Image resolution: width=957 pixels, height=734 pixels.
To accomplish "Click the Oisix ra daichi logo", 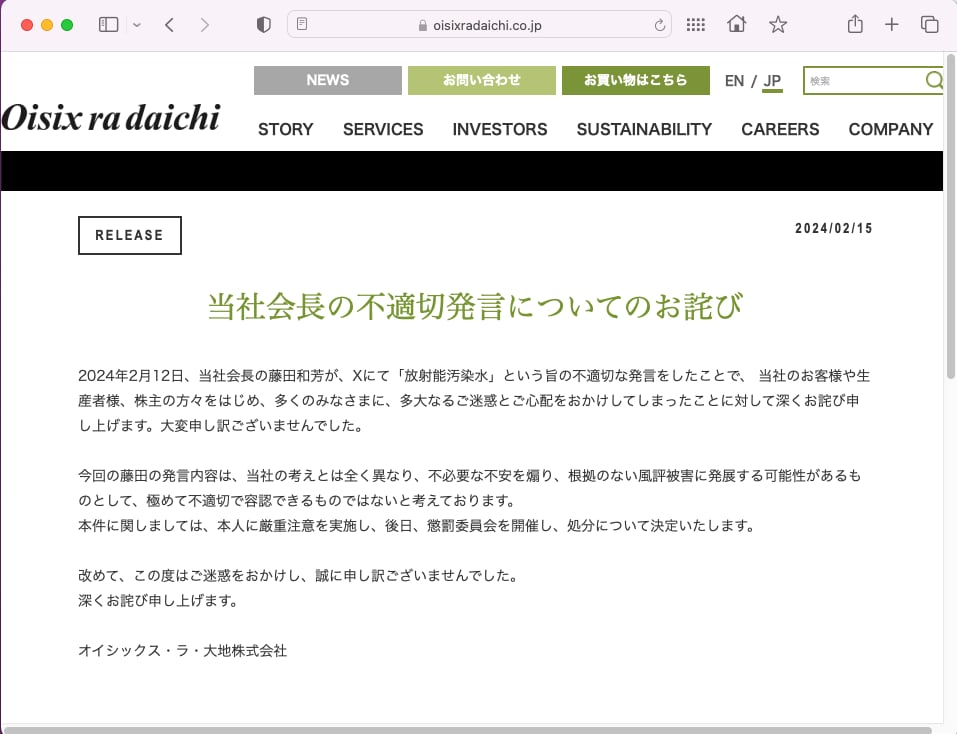I will (110, 117).
